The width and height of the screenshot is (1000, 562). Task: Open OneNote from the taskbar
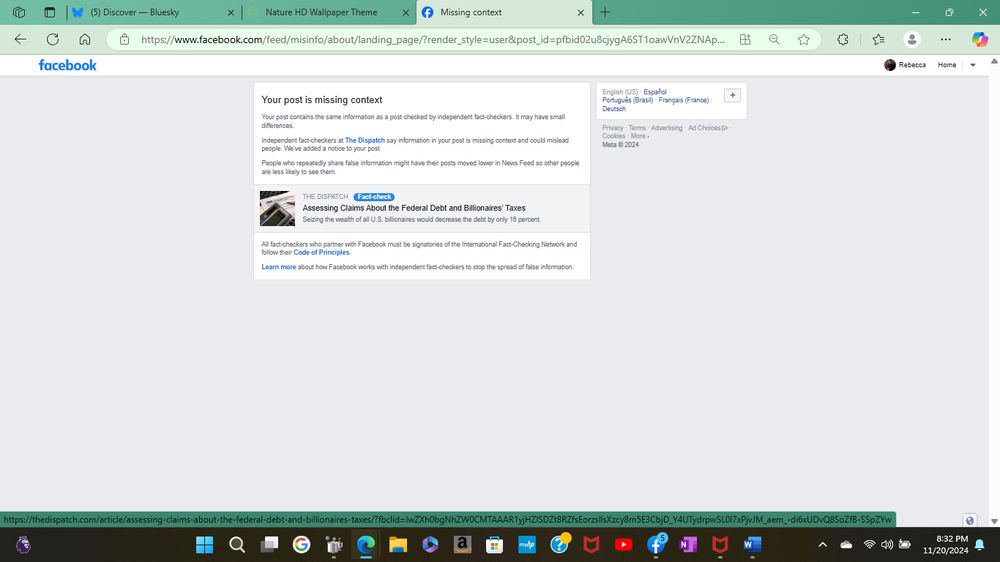[x=688, y=545]
